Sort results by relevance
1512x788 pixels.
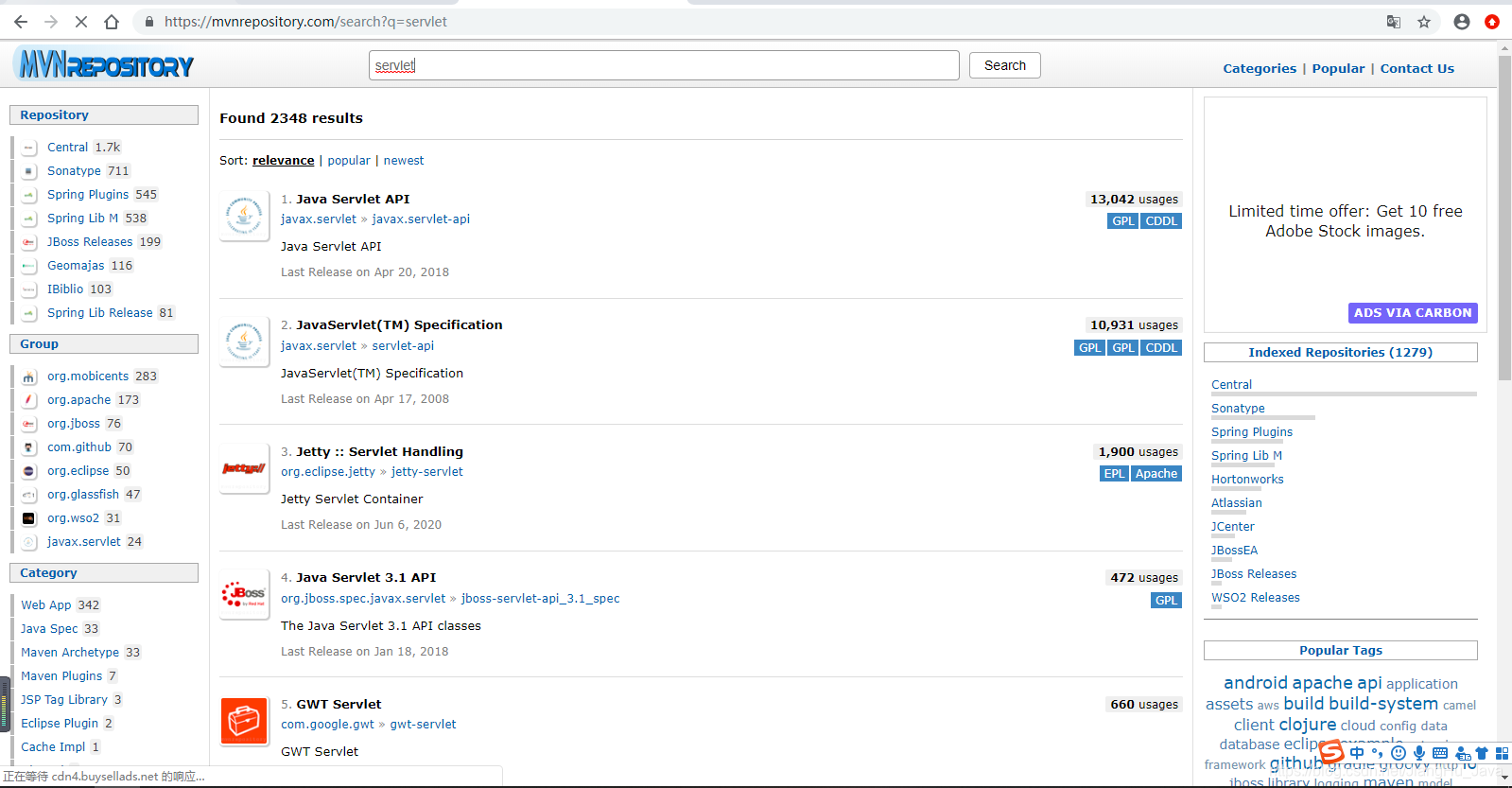click(x=283, y=161)
